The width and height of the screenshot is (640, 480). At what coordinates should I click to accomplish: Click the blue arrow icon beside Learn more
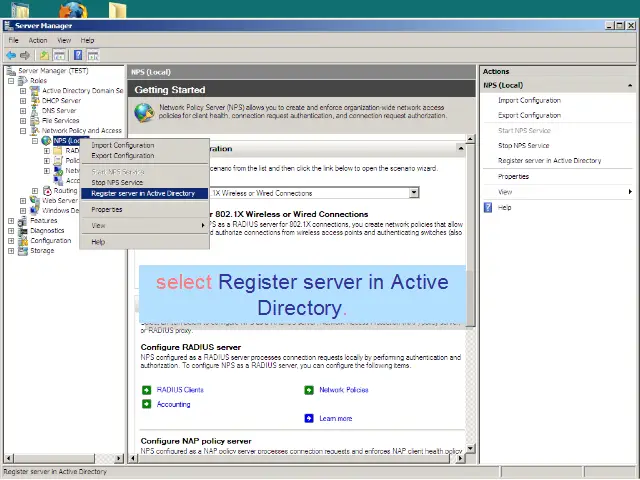(309, 418)
